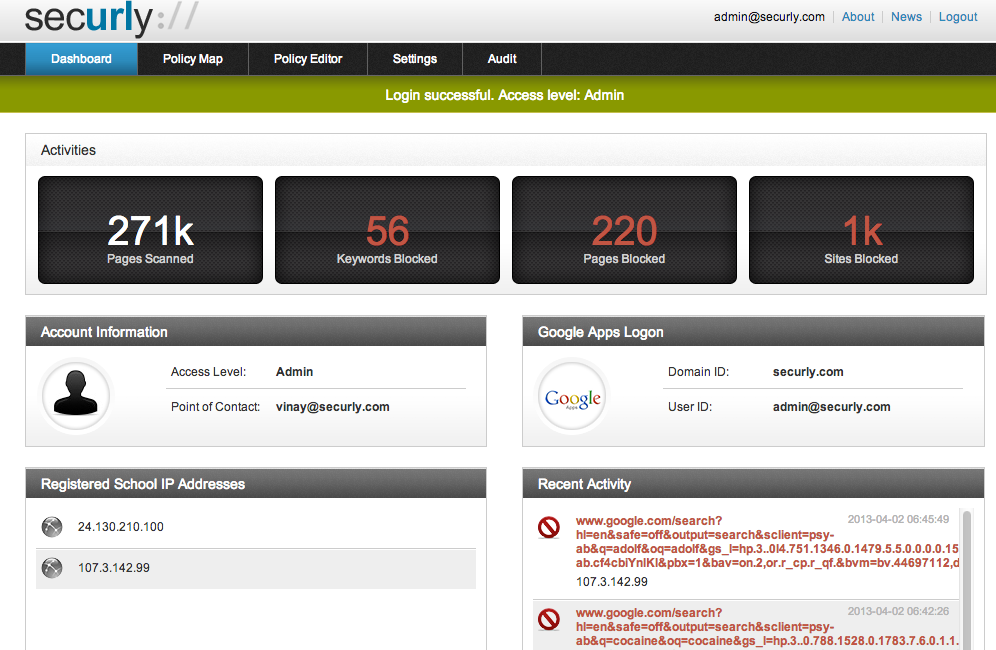Screen dimensions: 996x650
Task: Open the News link
Action: pyautogui.click(x=906, y=17)
